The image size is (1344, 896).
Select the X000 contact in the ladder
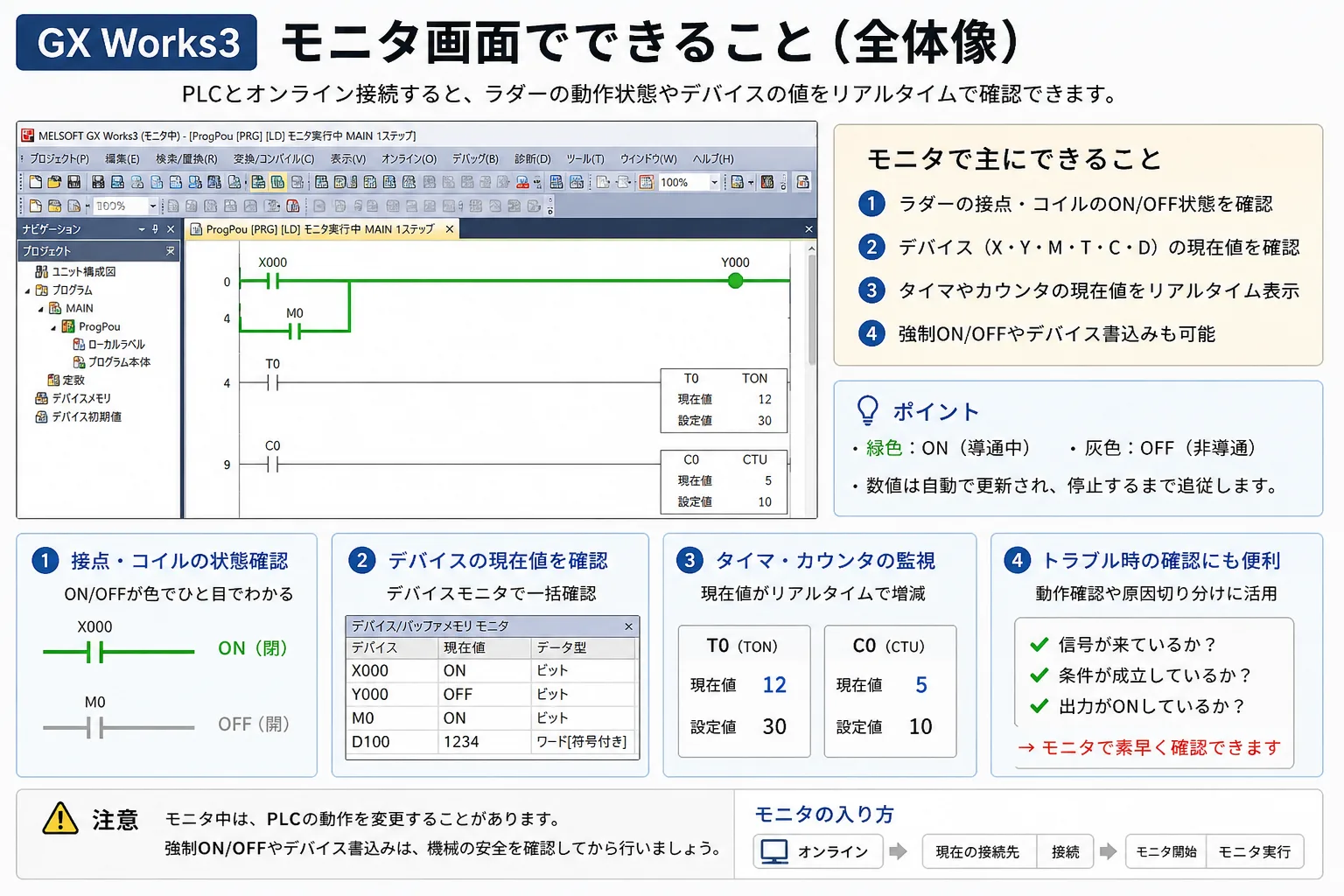(272, 281)
